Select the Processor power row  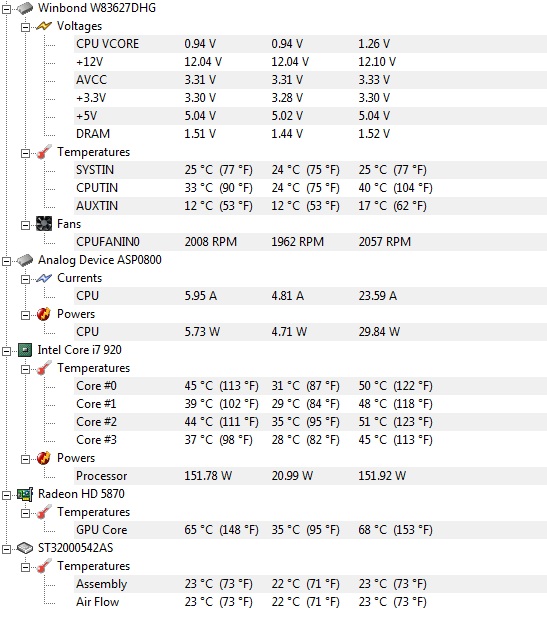[310, 476]
